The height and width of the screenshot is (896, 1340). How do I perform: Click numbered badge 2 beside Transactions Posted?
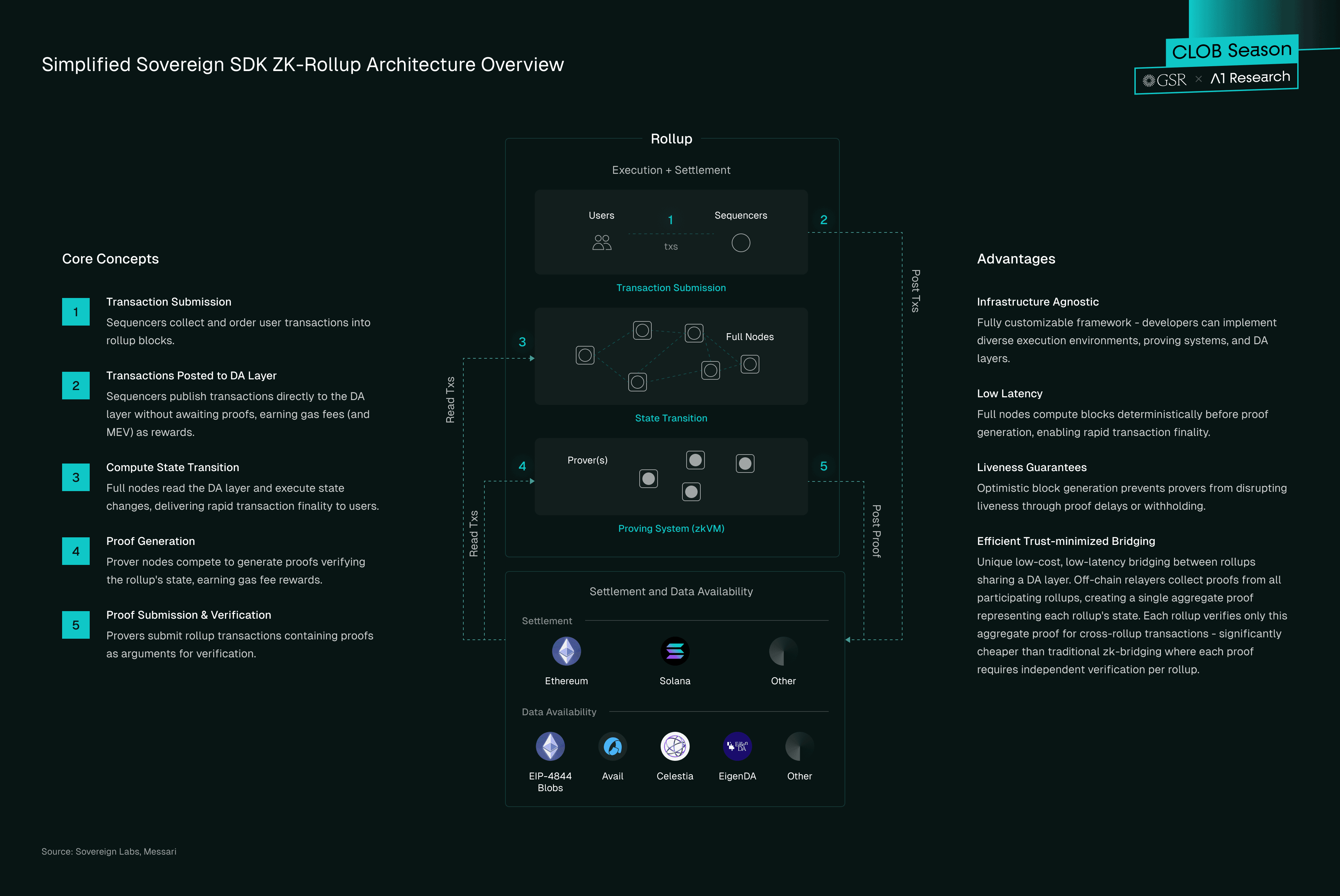tap(76, 386)
